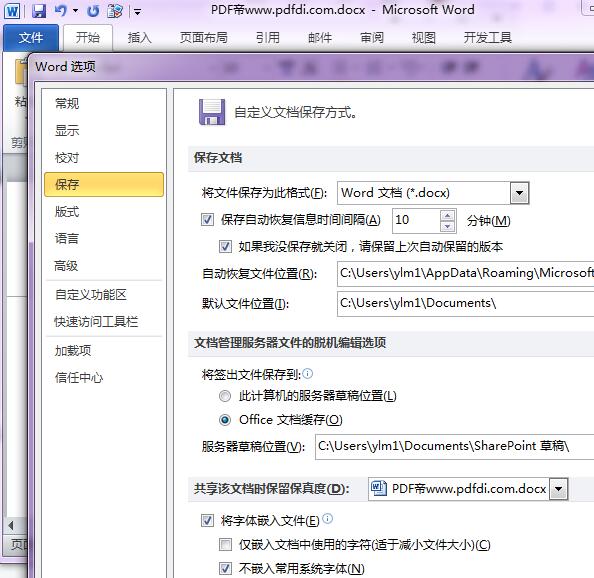Click the 默认文件位置 path field
The height and width of the screenshot is (578, 594).
[466, 304]
